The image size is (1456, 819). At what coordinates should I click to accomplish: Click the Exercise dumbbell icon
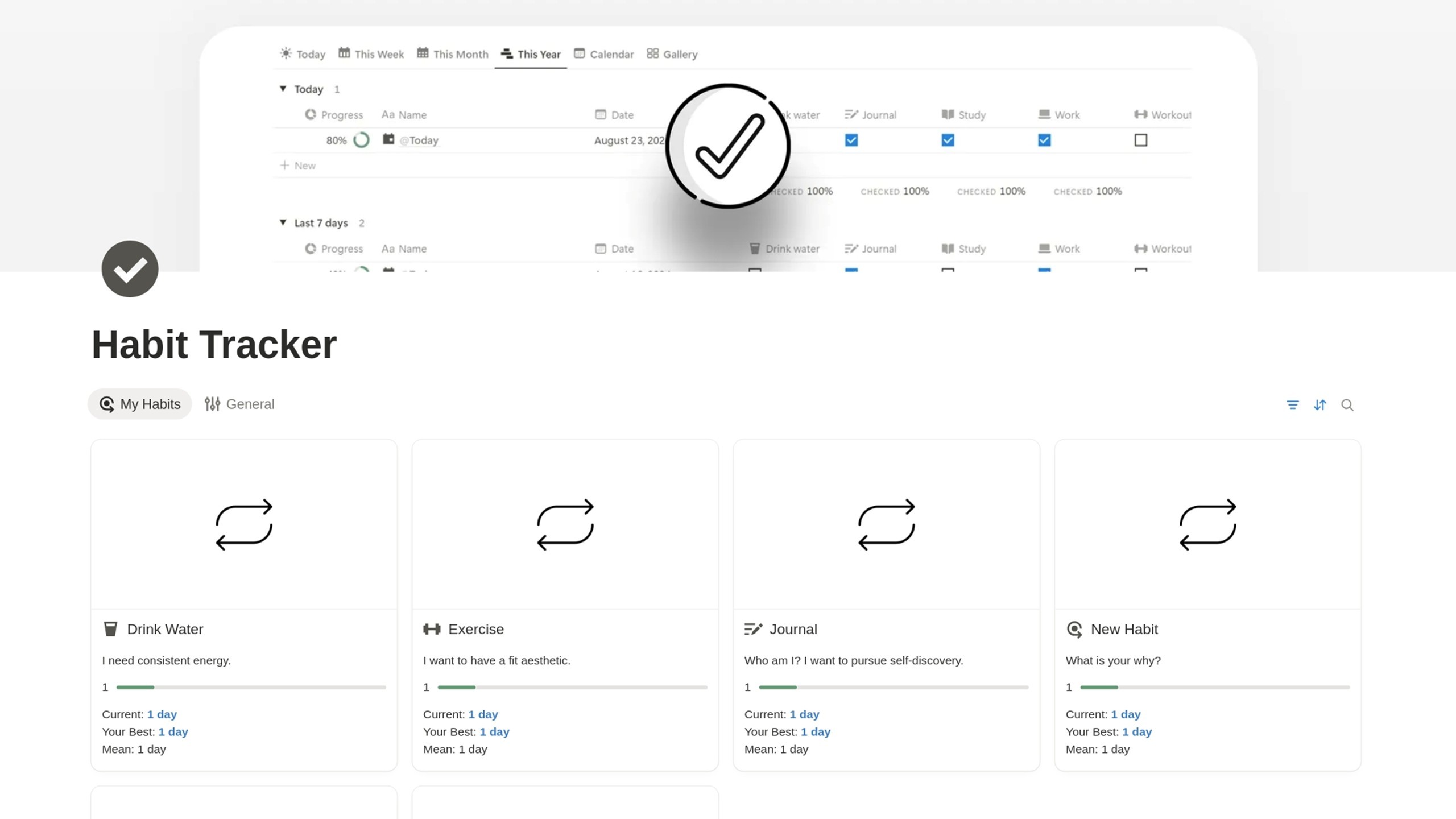click(432, 629)
